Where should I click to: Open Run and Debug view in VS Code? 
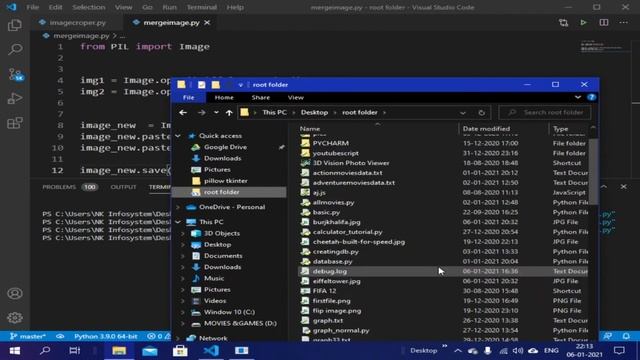[15, 98]
